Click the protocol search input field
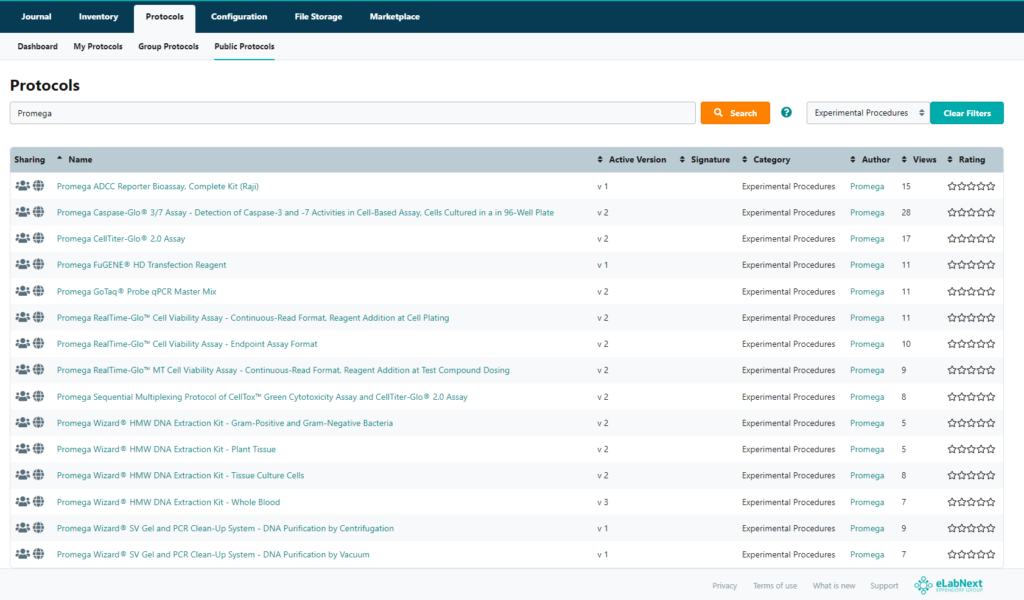 (x=353, y=113)
